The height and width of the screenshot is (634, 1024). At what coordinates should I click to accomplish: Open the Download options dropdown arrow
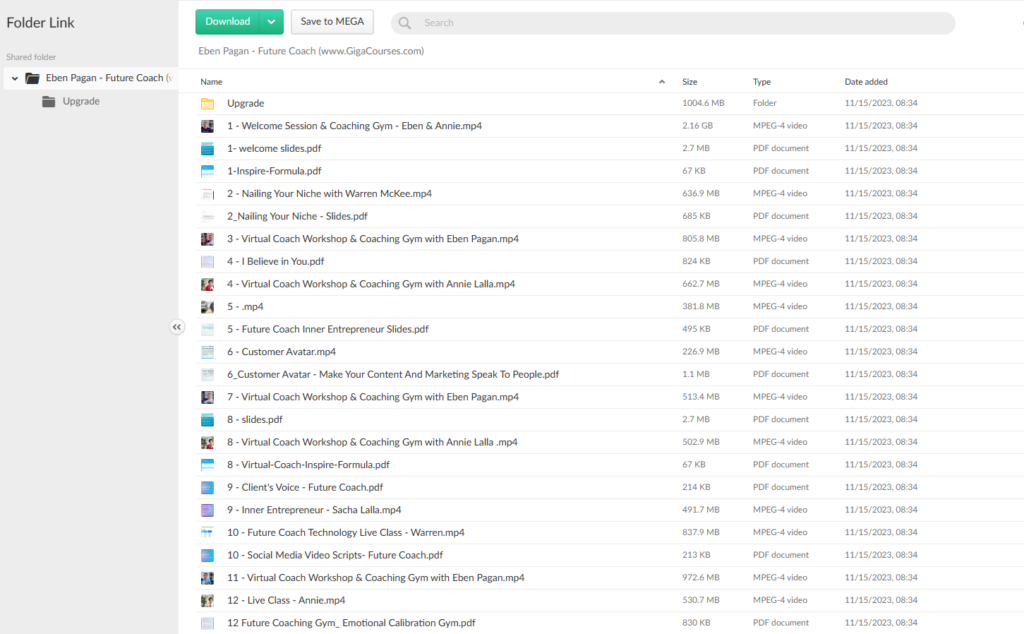pyautogui.click(x=271, y=22)
